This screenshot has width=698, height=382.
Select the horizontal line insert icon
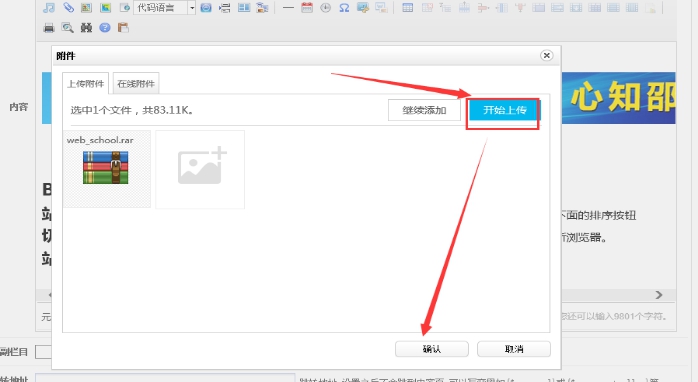(x=288, y=8)
